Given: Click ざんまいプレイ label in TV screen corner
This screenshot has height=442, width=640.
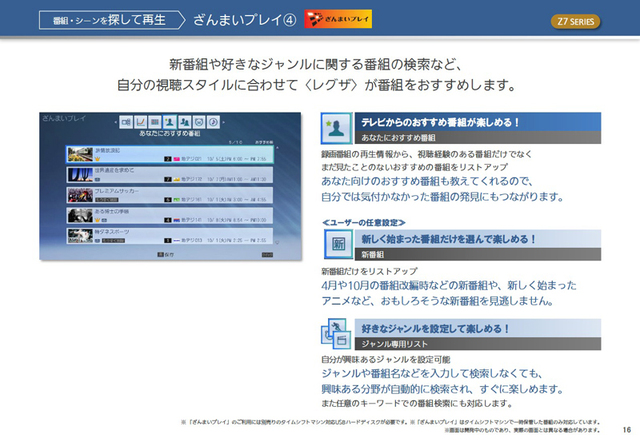Looking at the screenshot, I should pyautogui.click(x=64, y=118).
